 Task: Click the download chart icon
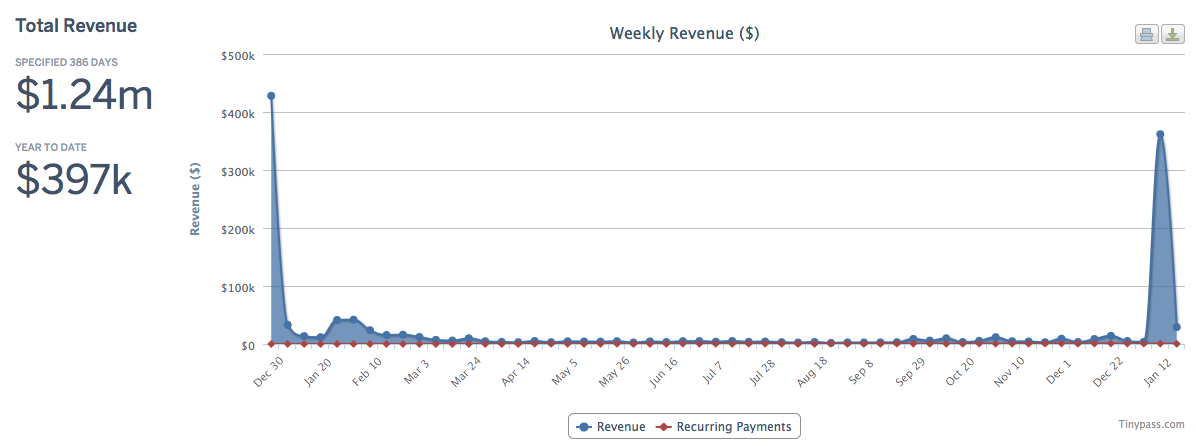tap(1171, 35)
